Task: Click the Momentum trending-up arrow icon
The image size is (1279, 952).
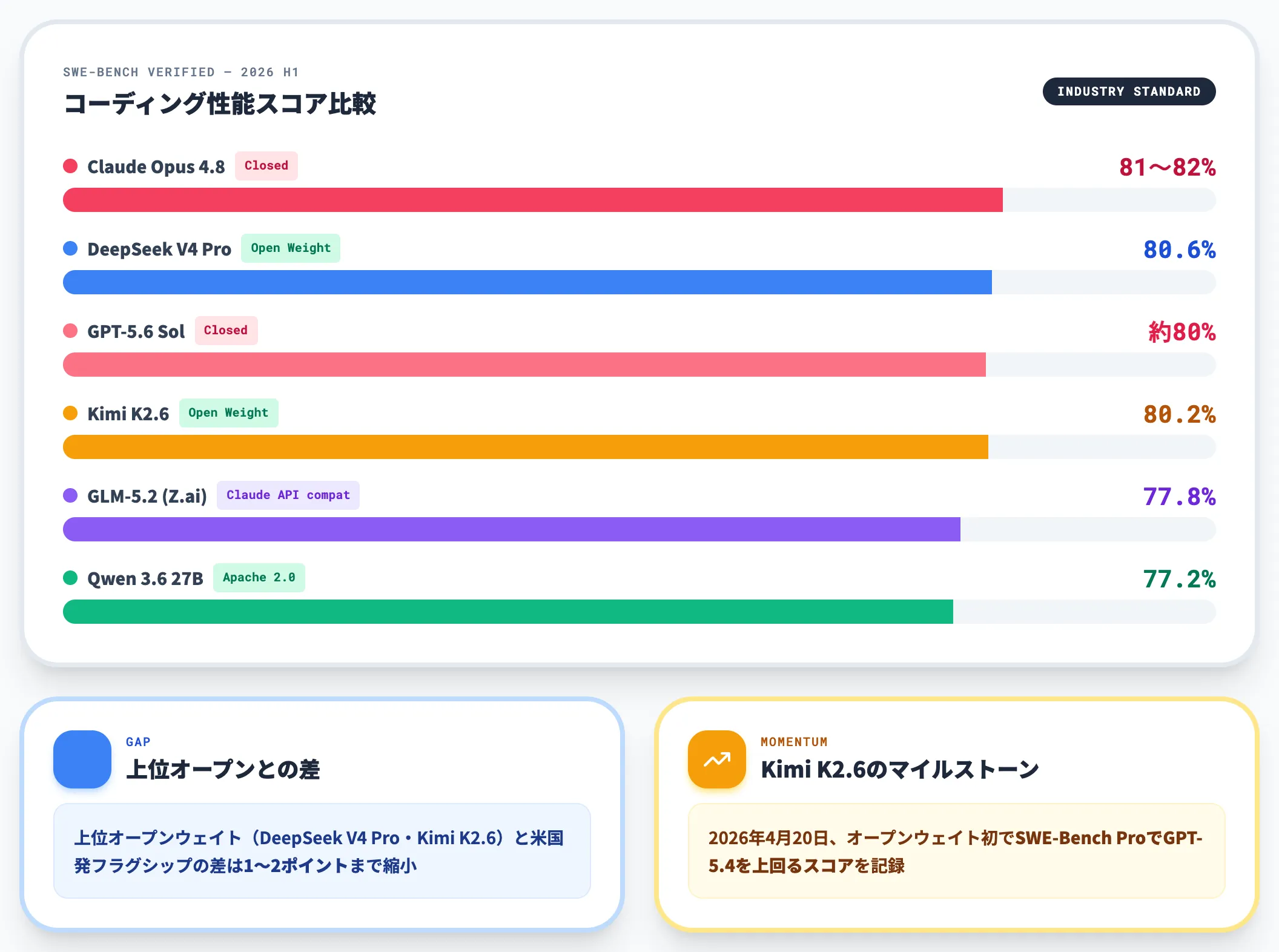Action: (717, 759)
